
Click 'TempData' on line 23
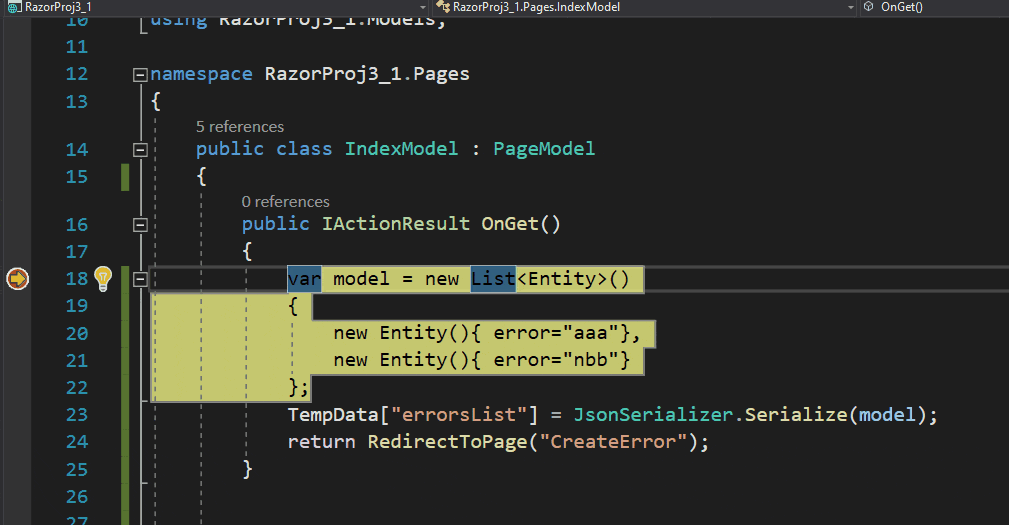pos(333,415)
